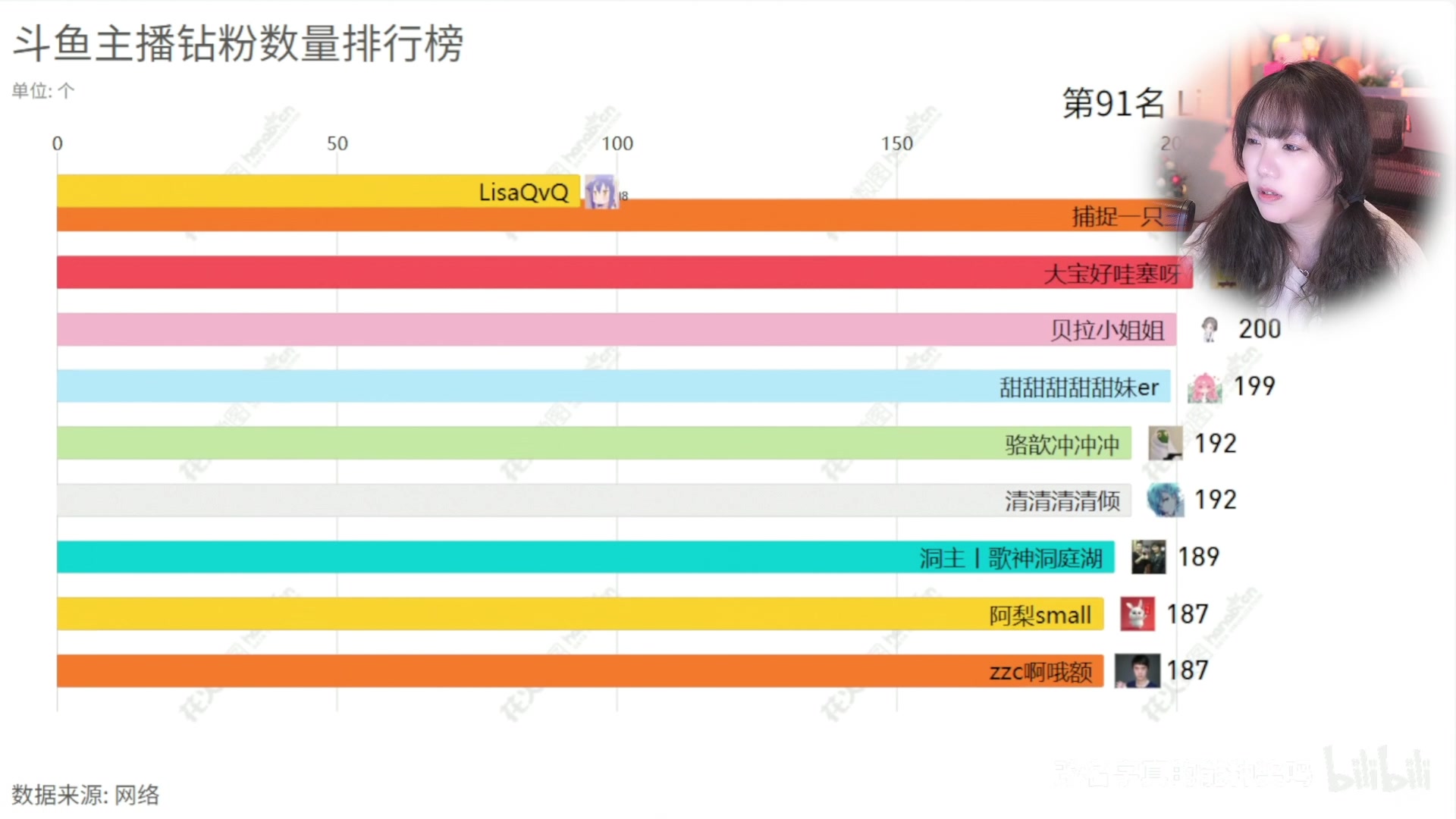Click the gray 清清清清倾 bar
The width and height of the screenshot is (1456, 819).
(x=594, y=500)
